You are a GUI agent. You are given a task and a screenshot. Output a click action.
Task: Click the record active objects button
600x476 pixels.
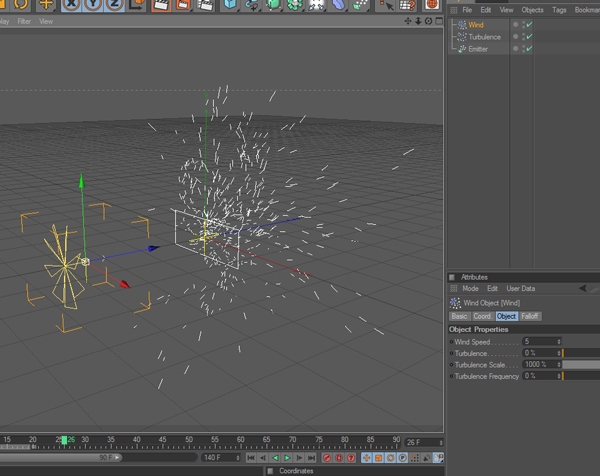click(326, 458)
